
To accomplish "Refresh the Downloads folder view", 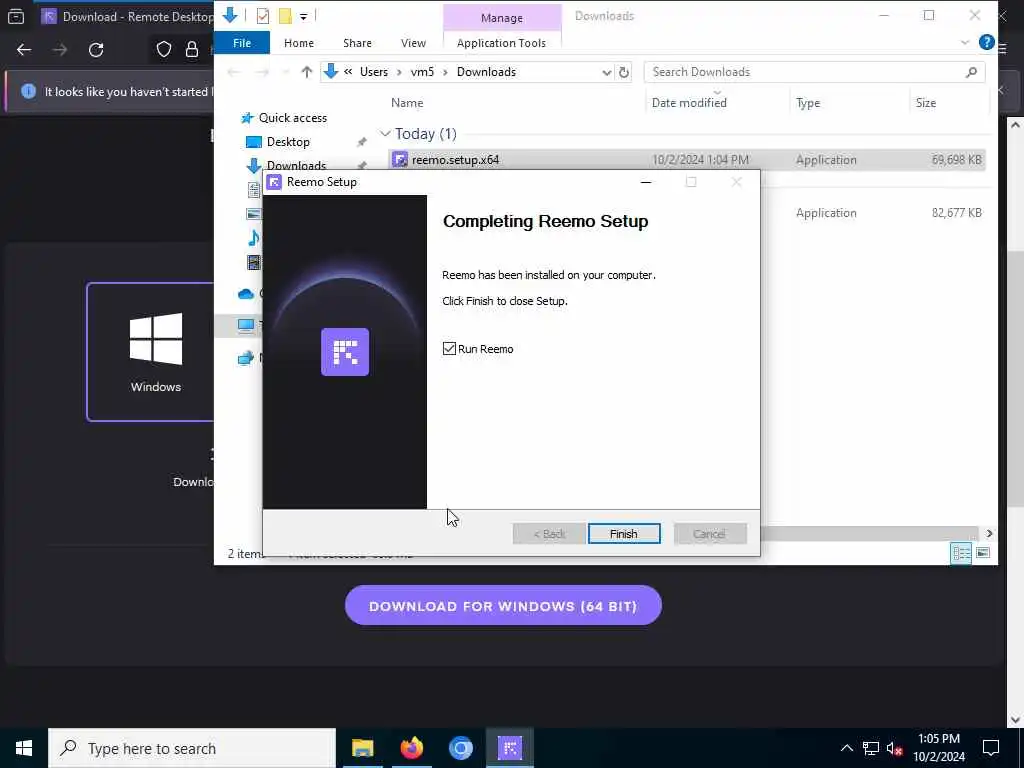I will (x=624, y=72).
